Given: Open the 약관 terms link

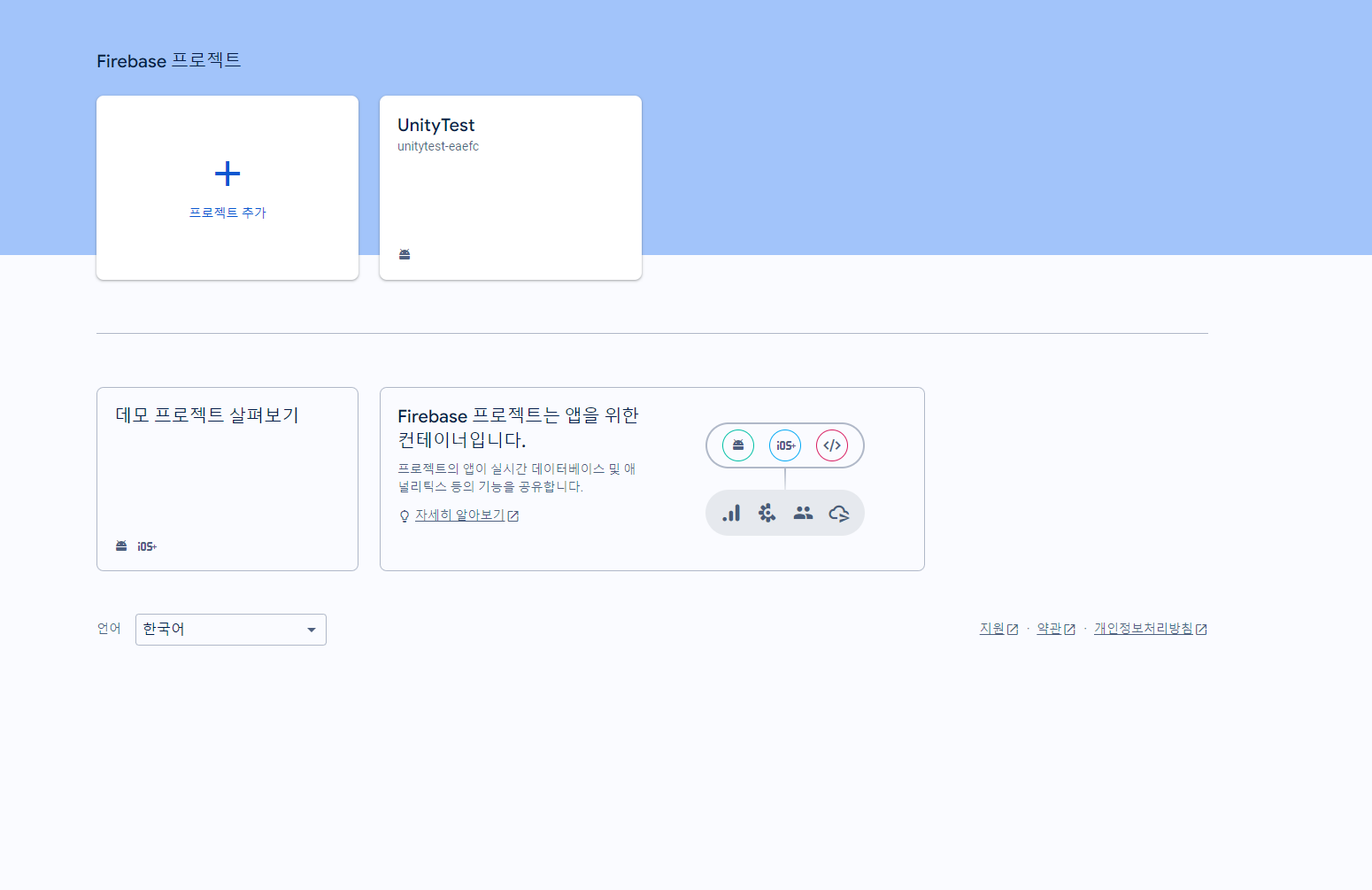Looking at the screenshot, I should [x=1049, y=628].
